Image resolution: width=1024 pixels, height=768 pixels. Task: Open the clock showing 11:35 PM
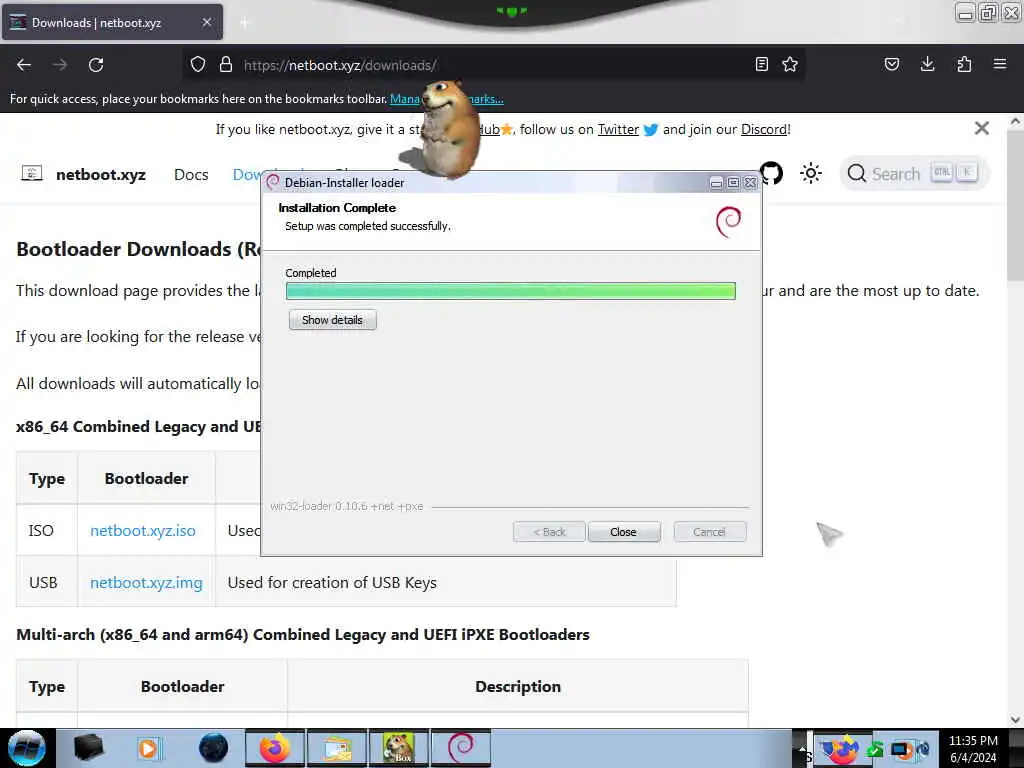[973, 748]
